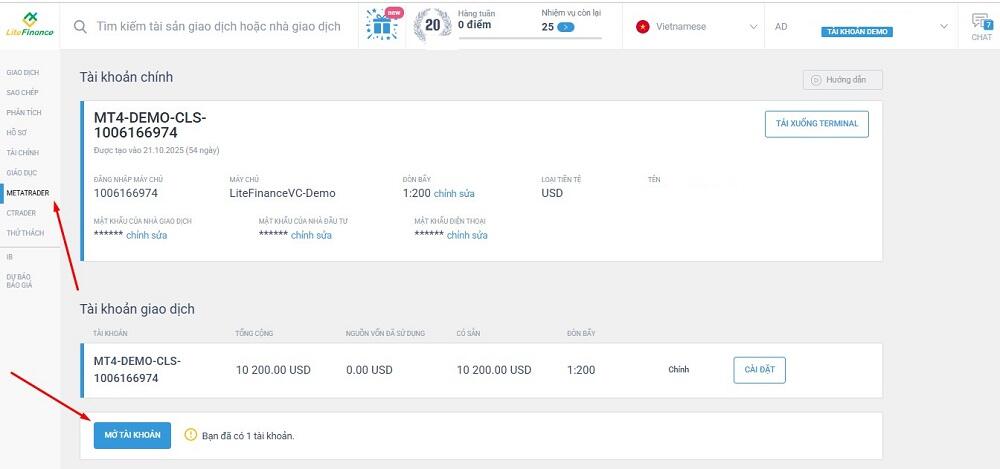Open the Hồ sơ sidebar menu

[17, 133]
